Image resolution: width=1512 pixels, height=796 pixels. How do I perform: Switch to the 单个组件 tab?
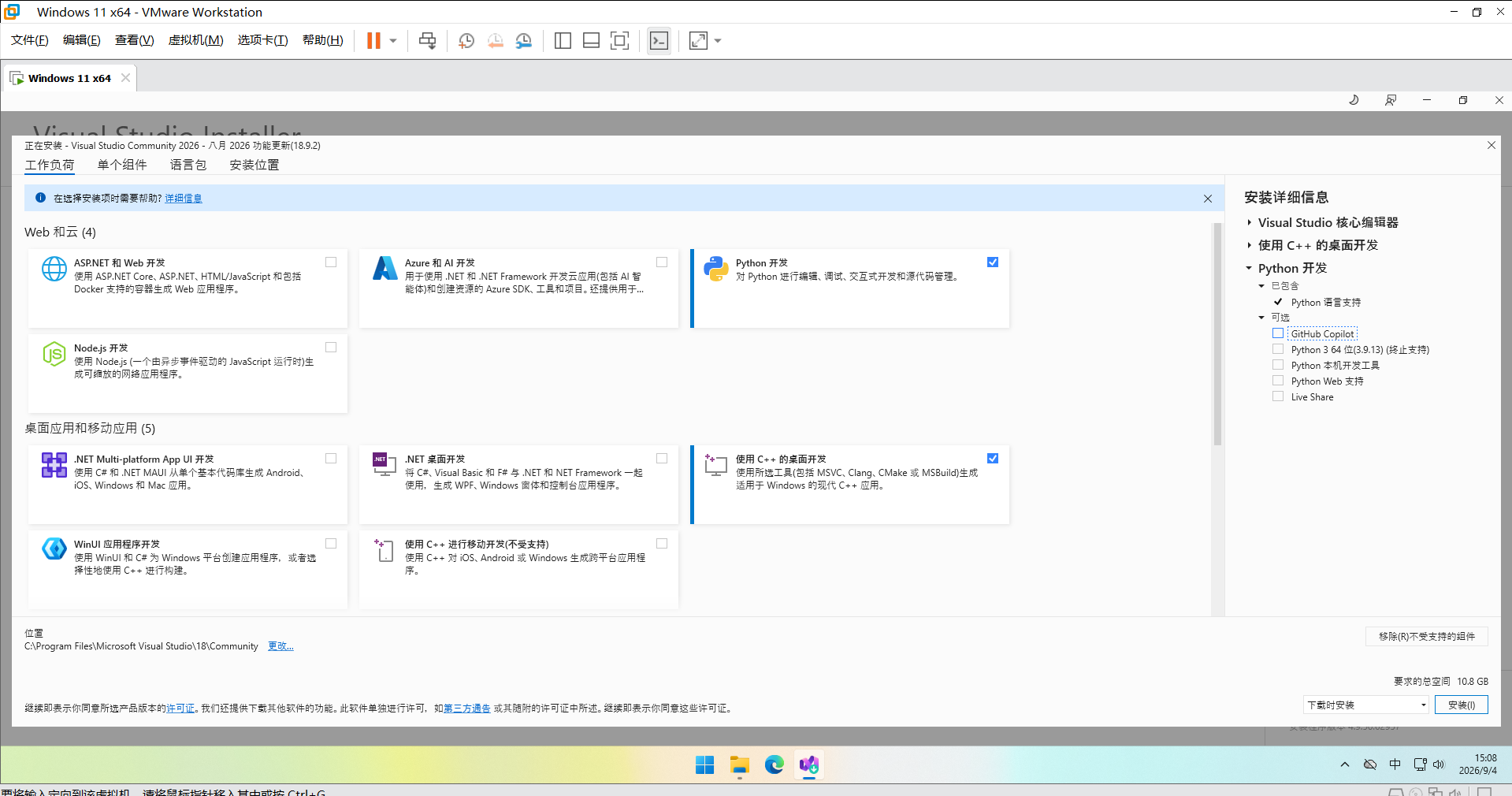[x=122, y=165]
